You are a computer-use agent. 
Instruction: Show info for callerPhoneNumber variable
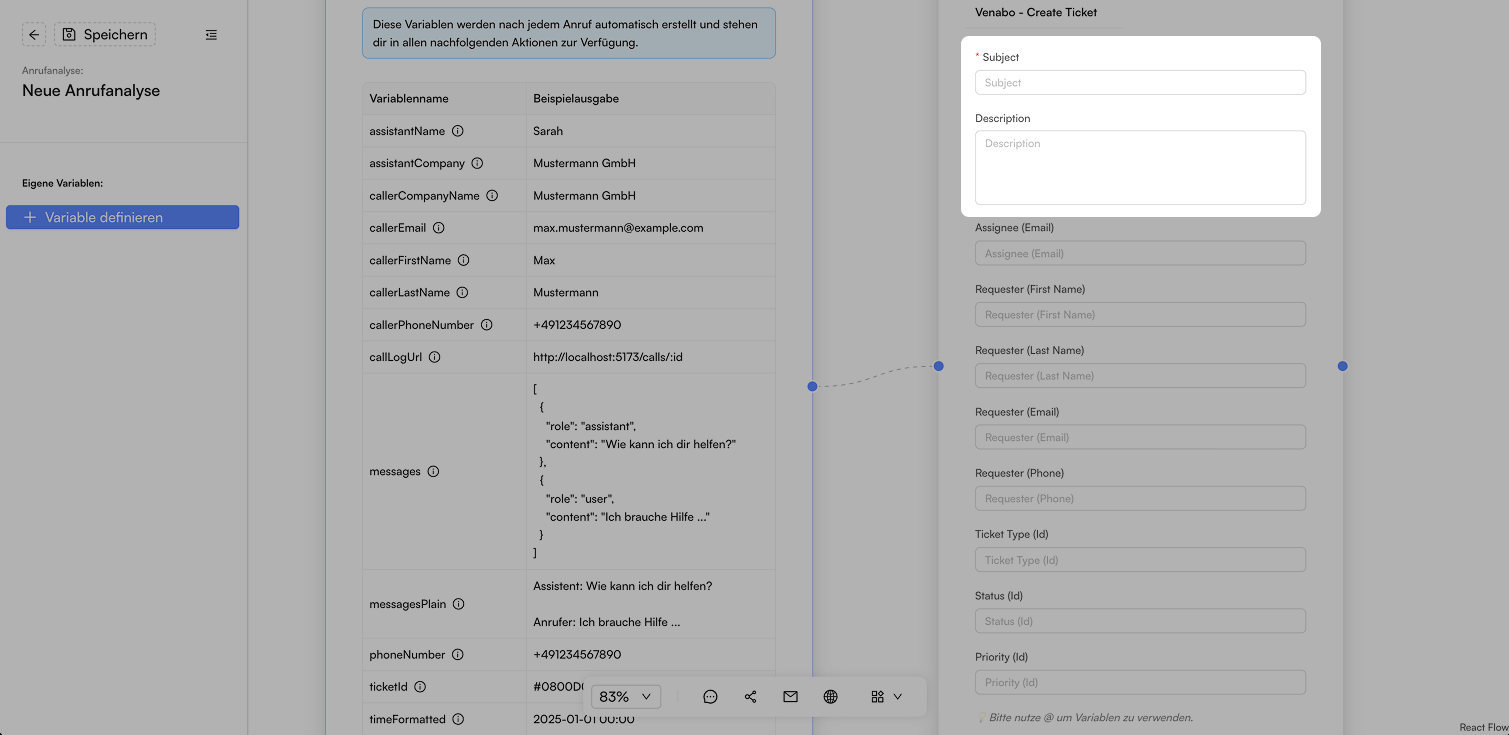[x=486, y=325]
